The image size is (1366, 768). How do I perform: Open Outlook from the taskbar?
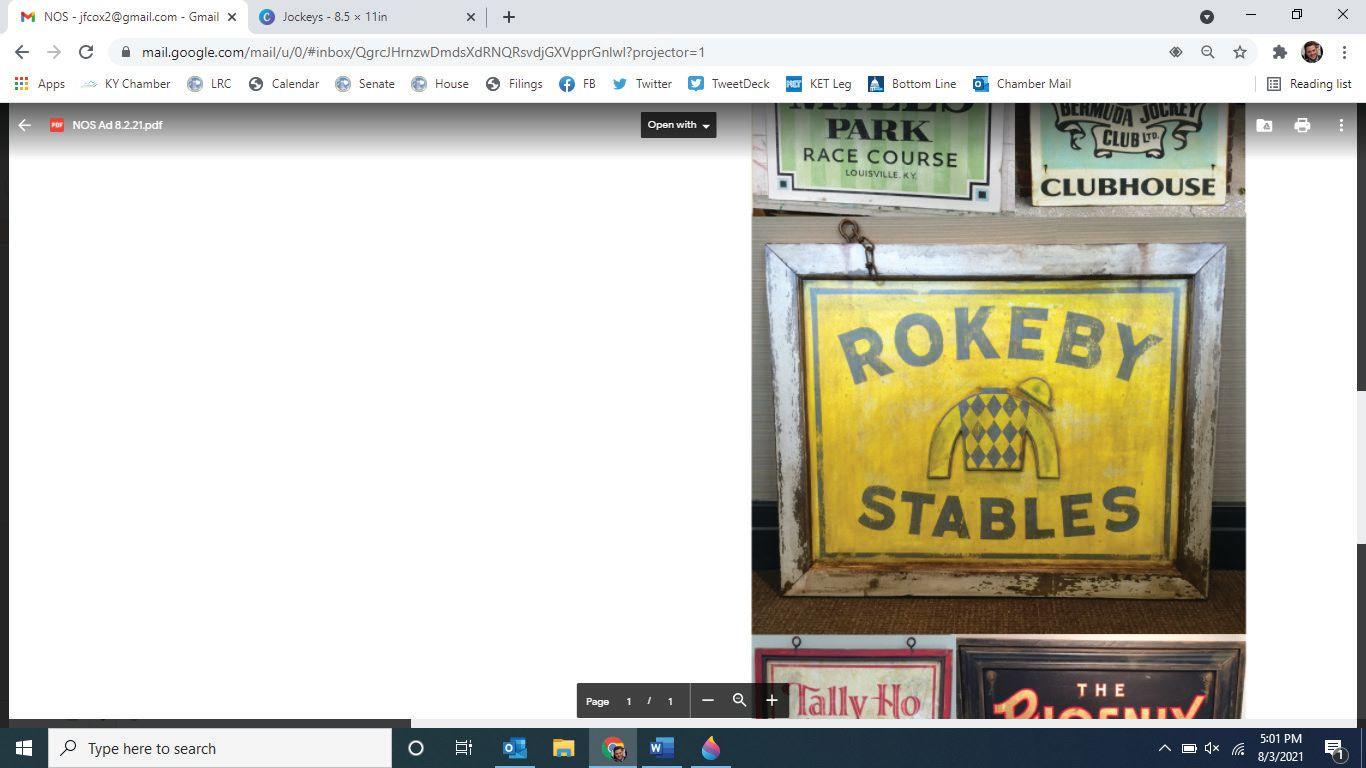(515, 748)
